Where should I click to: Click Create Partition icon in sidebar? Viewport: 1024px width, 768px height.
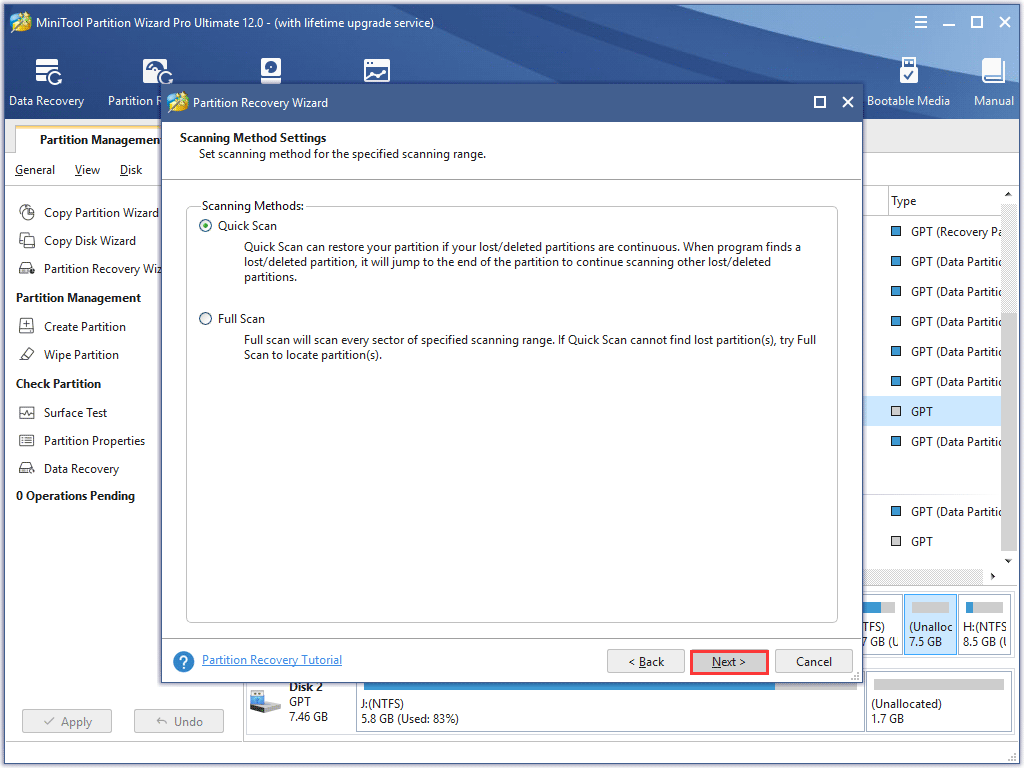(27, 326)
